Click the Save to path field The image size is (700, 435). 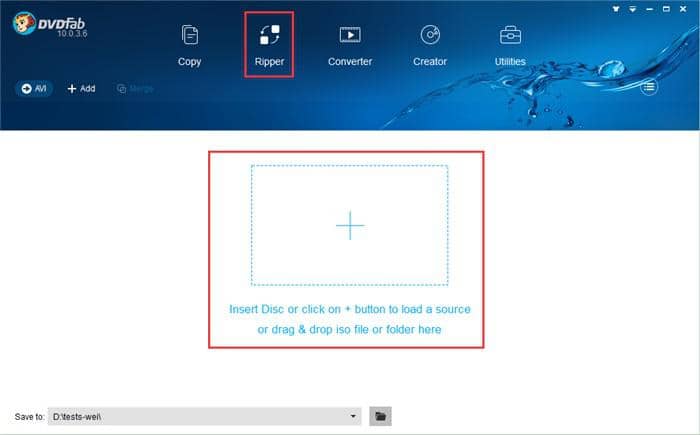pyautogui.click(x=204, y=416)
